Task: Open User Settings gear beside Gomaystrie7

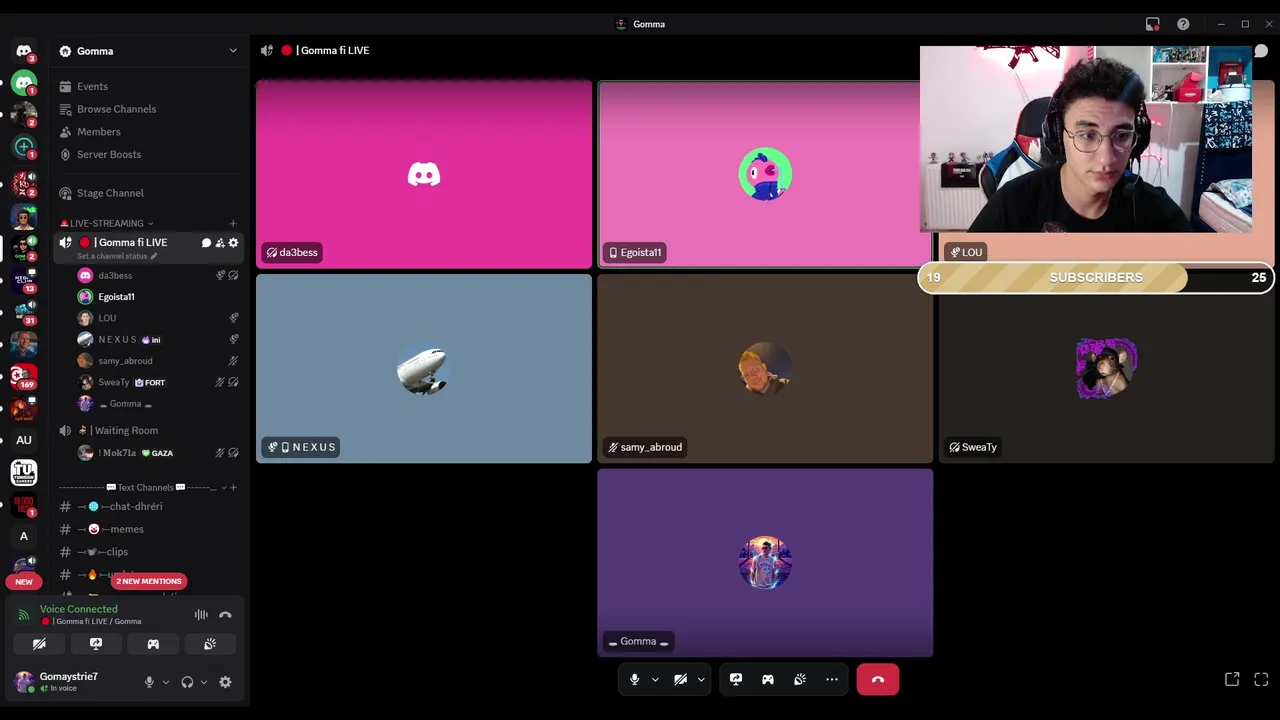Action: (225, 682)
